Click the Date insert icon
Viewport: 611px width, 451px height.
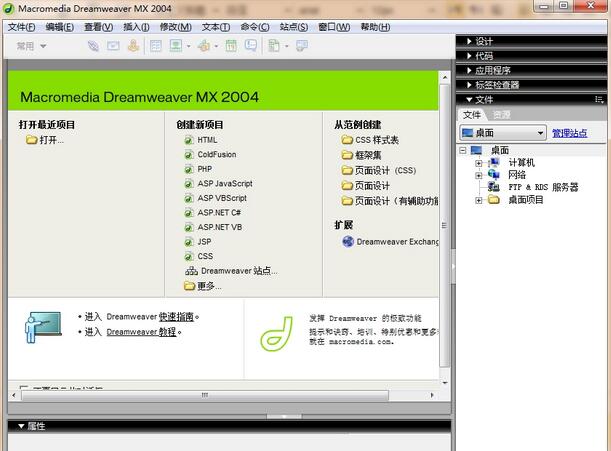tap(231, 46)
